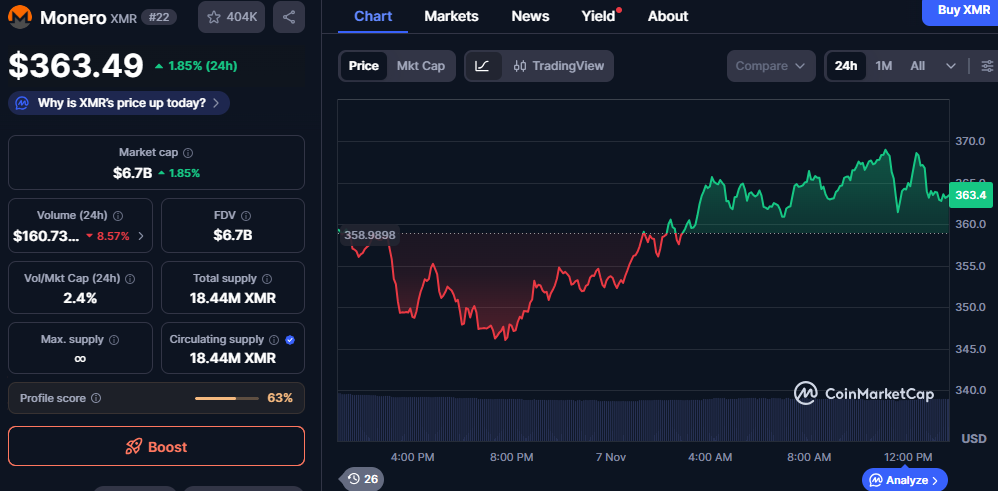
Task: Click the line chart style icon
Action: tap(482, 66)
